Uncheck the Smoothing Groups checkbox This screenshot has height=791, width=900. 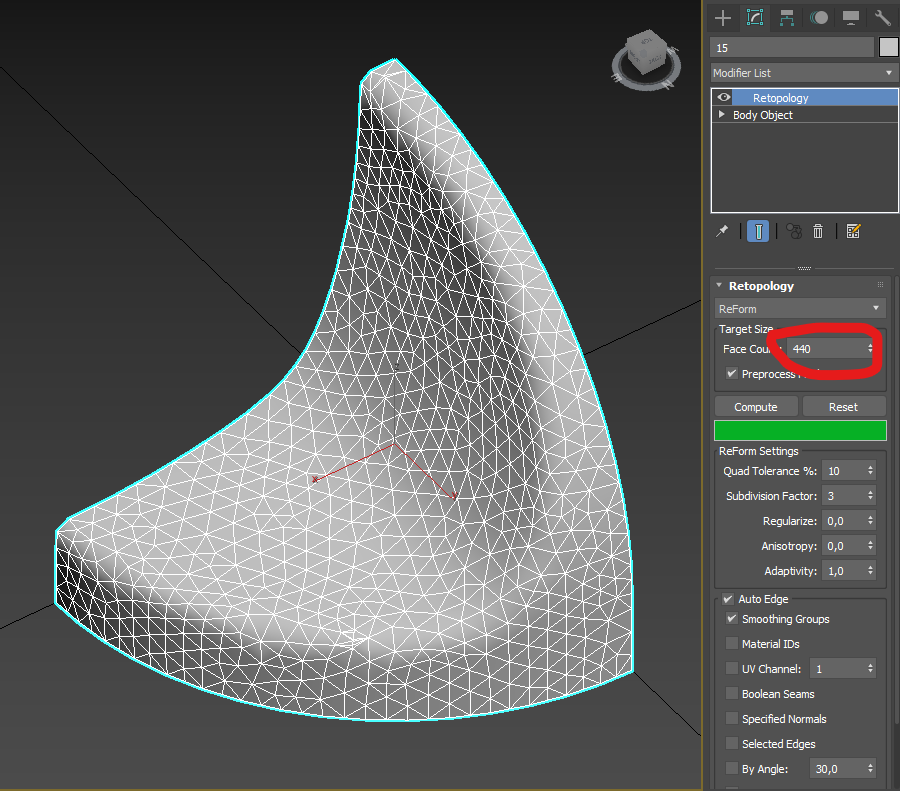[x=732, y=619]
